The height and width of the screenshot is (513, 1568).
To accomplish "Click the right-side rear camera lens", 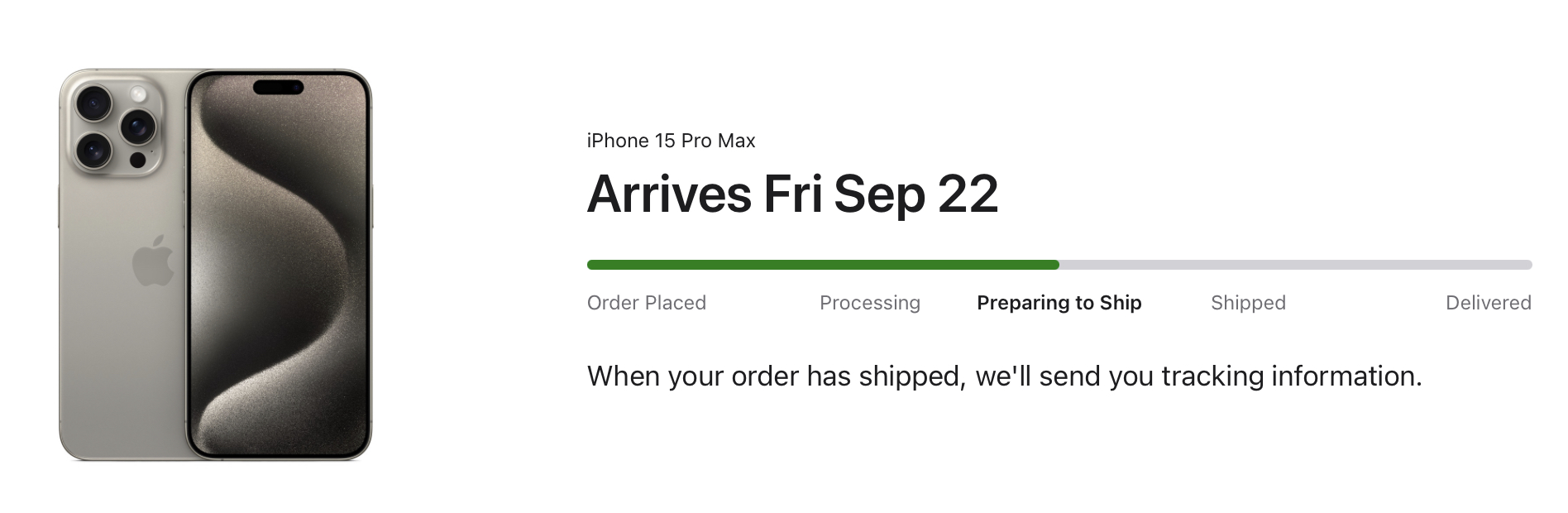I will (137, 127).
